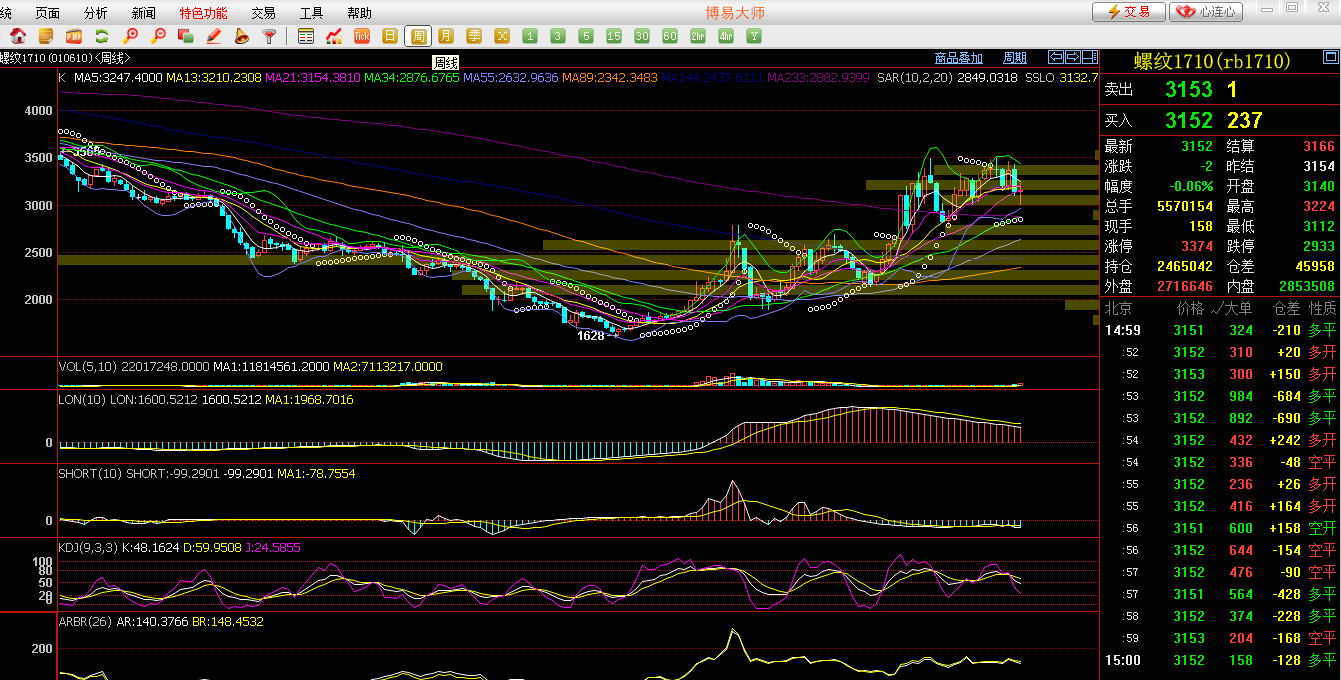1341x680 pixels.
Task: Open the alert bell icon
Action: (241, 36)
